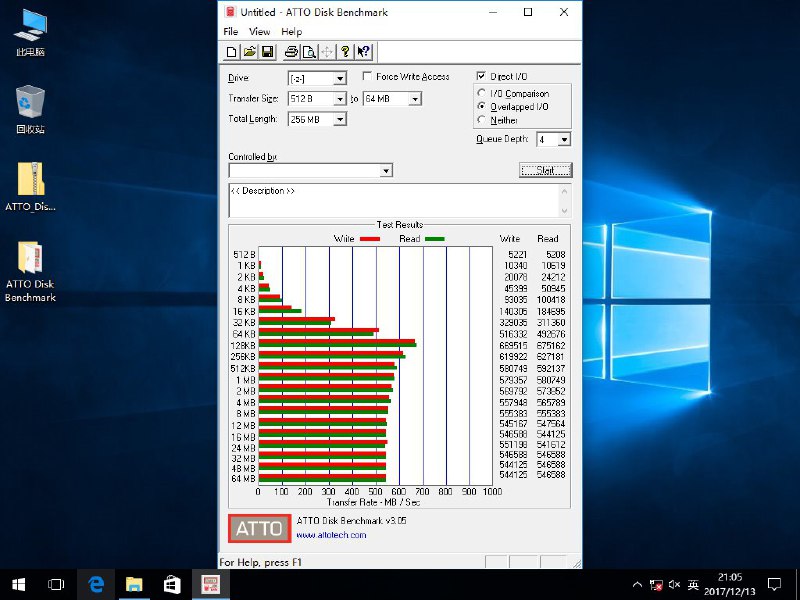Viewport: 800px width, 600px height.
Task: Click the network status tray icon
Action: pos(656,584)
